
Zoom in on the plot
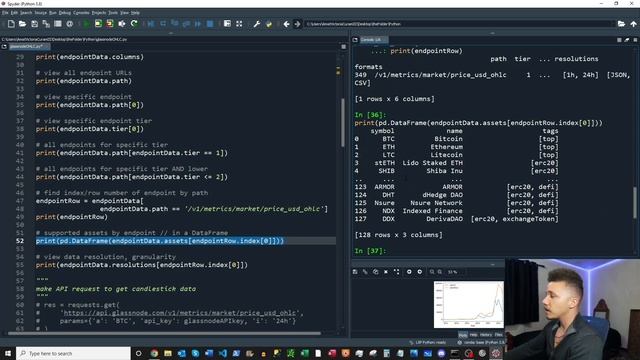440,272
